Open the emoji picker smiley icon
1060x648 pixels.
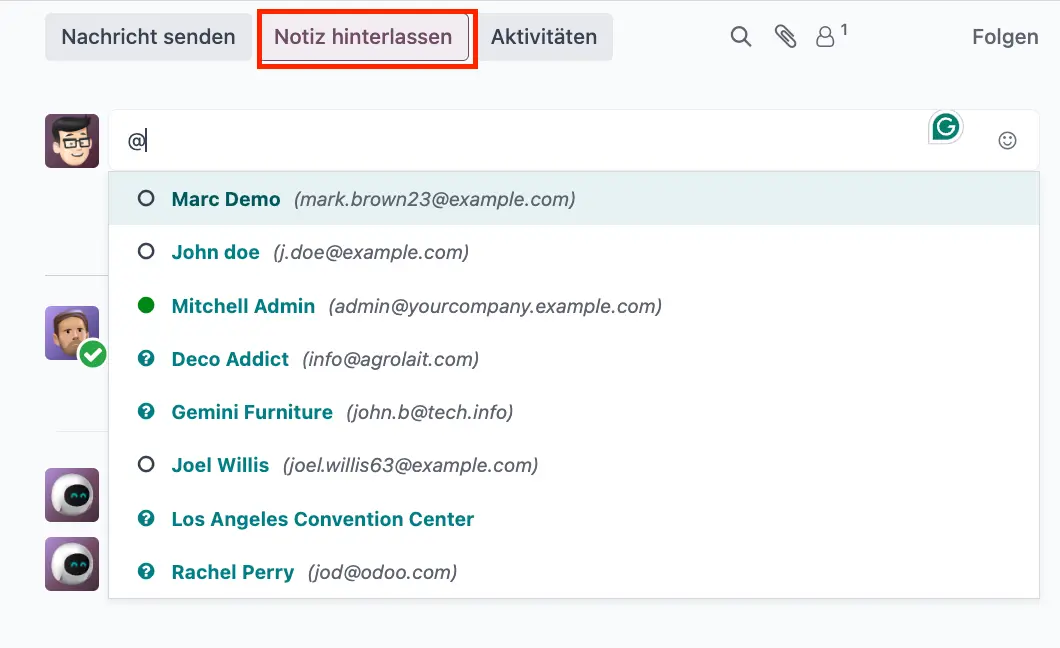coord(1007,141)
